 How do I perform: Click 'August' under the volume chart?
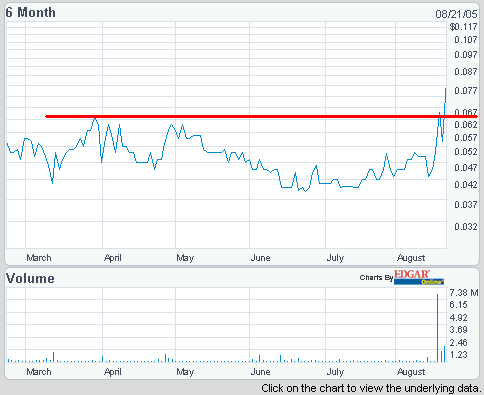pos(411,372)
